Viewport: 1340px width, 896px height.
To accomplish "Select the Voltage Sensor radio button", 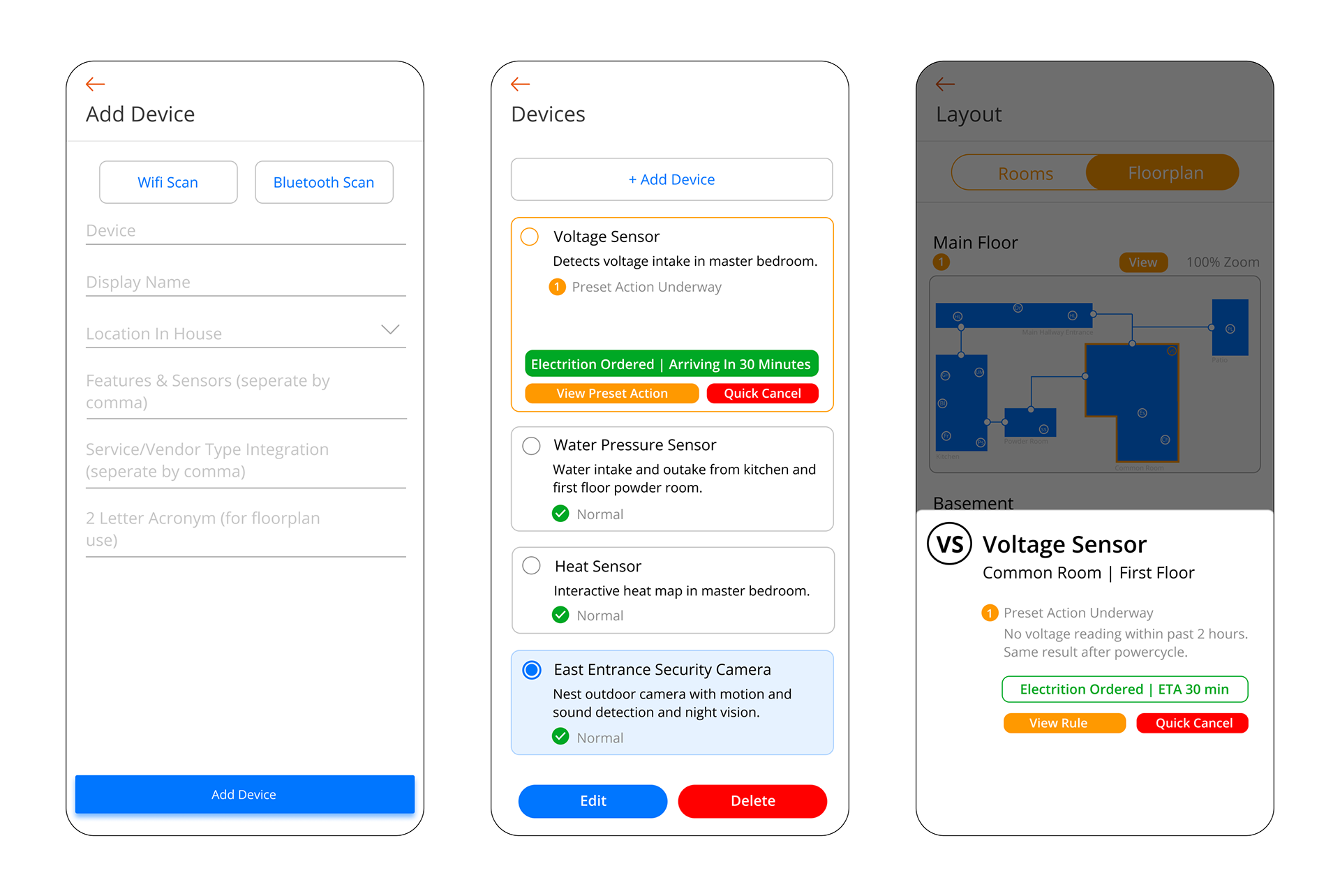I will pyautogui.click(x=530, y=237).
